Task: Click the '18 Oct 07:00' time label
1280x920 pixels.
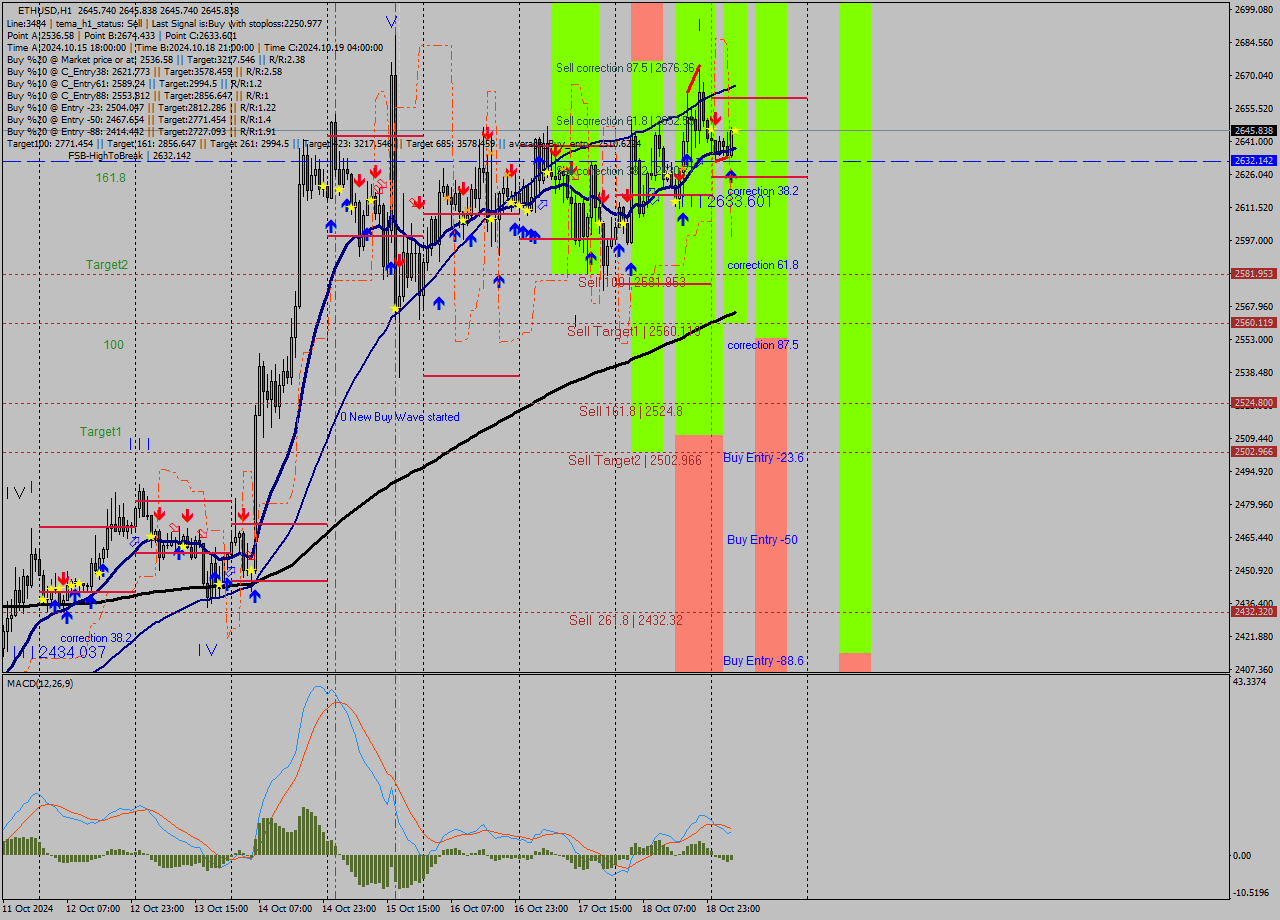Action: (x=669, y=909)
